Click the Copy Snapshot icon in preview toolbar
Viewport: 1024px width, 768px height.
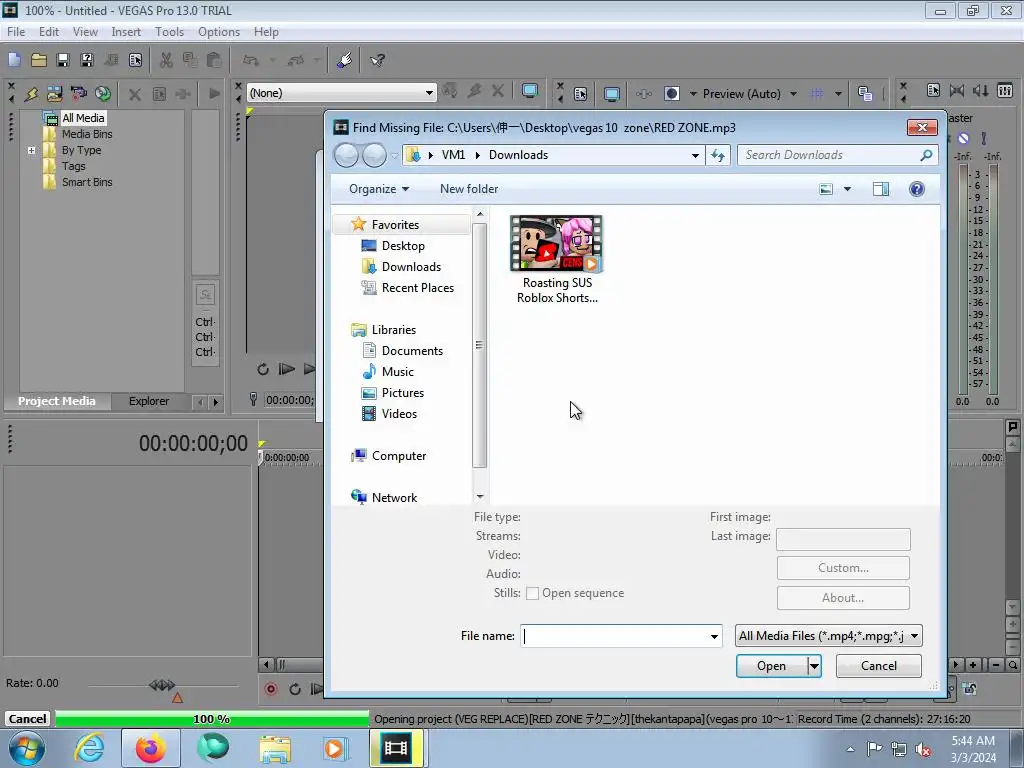(865, 93)
